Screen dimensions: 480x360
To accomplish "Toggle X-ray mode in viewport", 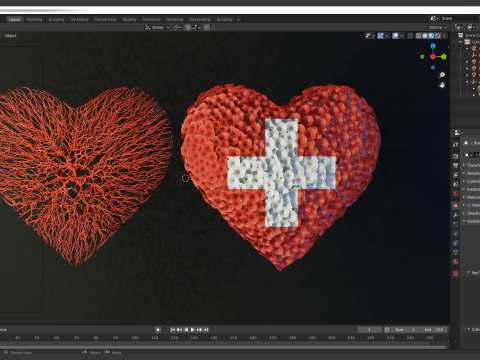I will pyautogui.click(x=410, y=36).
